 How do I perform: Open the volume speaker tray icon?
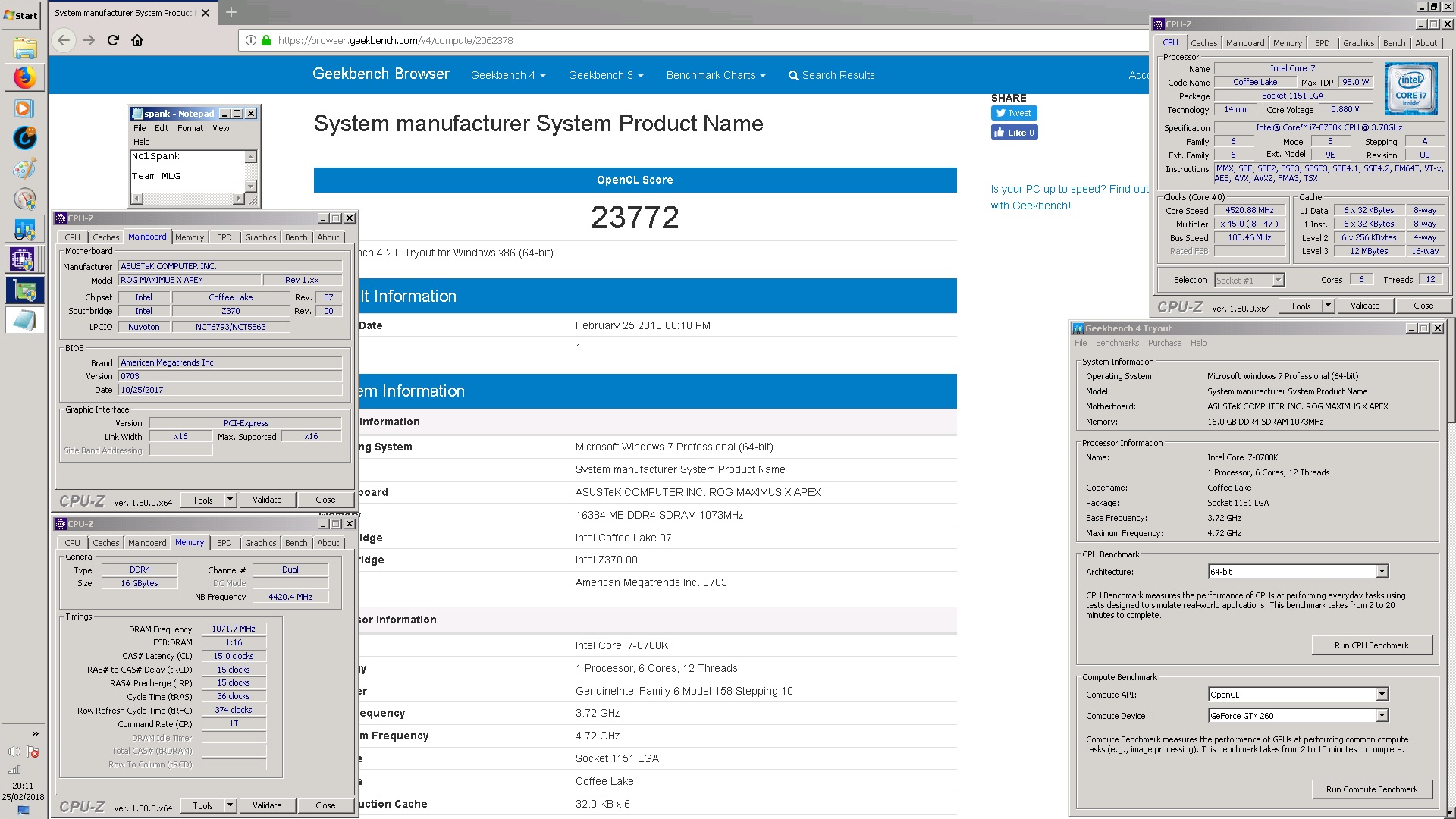click(14, 752)
